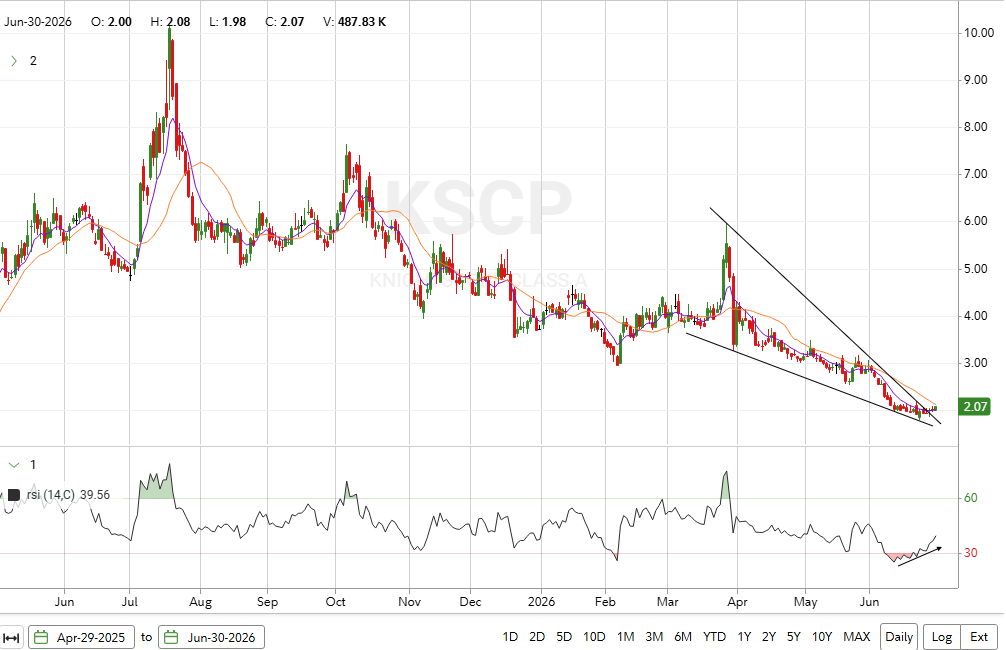Switch to the 1Y range
1006x650 pixels.
click(x=744, y=637)
